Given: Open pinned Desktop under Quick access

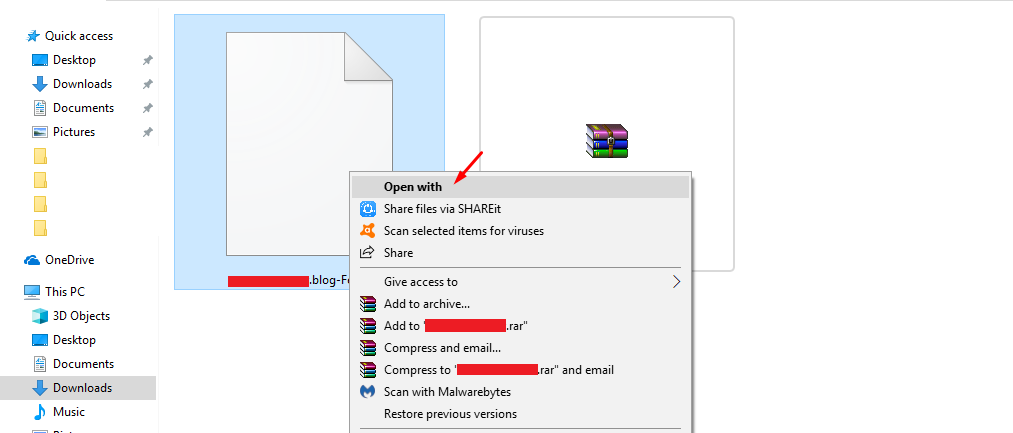Looking at the screenshot, I should coord(74,60).
